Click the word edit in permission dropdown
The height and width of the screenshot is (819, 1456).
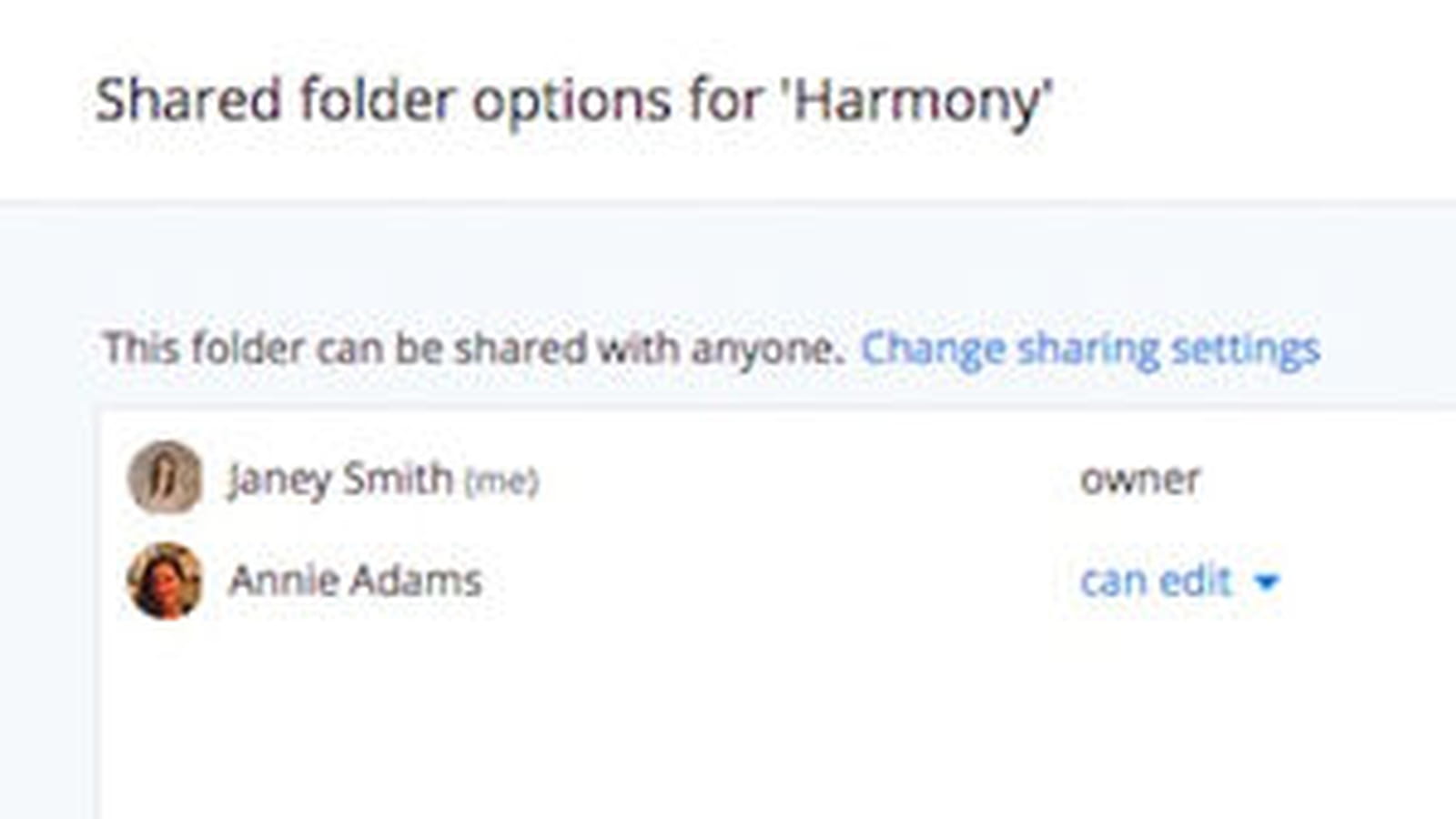click(x=1197, y=581)
